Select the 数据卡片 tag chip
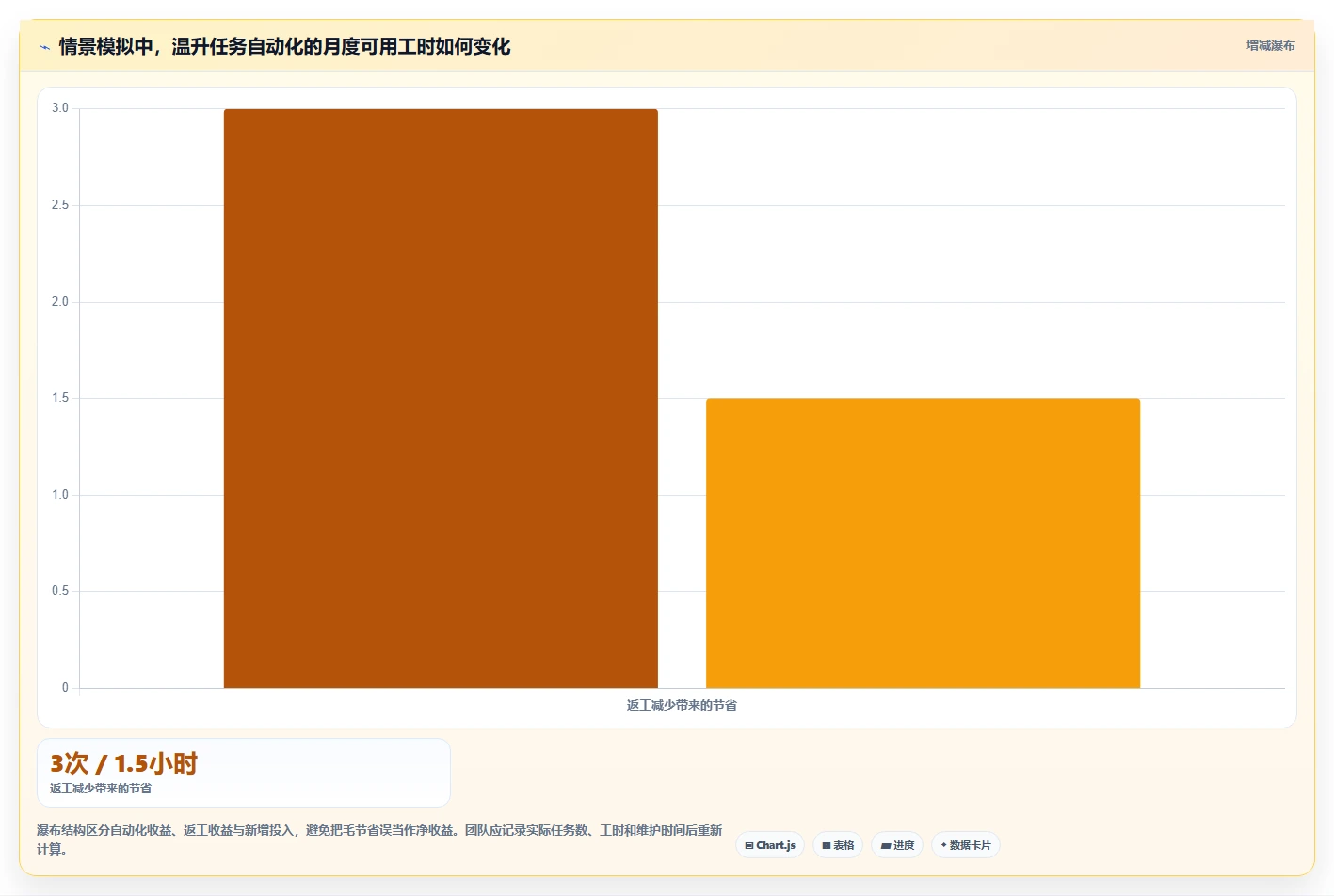This screenshot has width=1334, height=896. (966, 845)
